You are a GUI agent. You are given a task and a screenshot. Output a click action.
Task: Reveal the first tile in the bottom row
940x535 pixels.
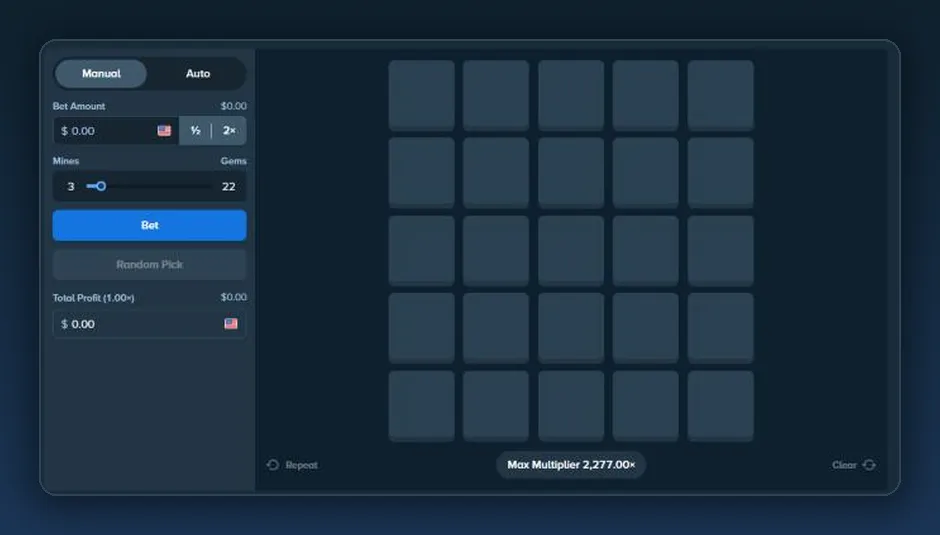pos(421,406)
